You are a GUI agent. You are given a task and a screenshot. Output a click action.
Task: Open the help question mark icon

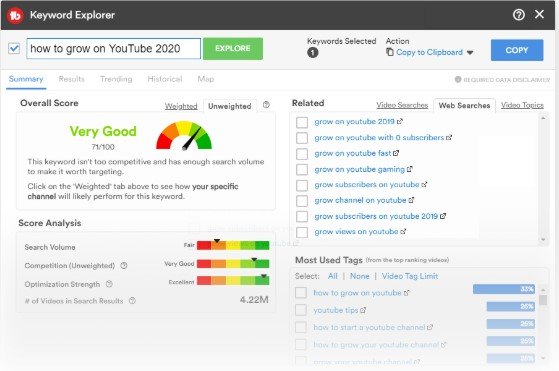coord(519,15)
